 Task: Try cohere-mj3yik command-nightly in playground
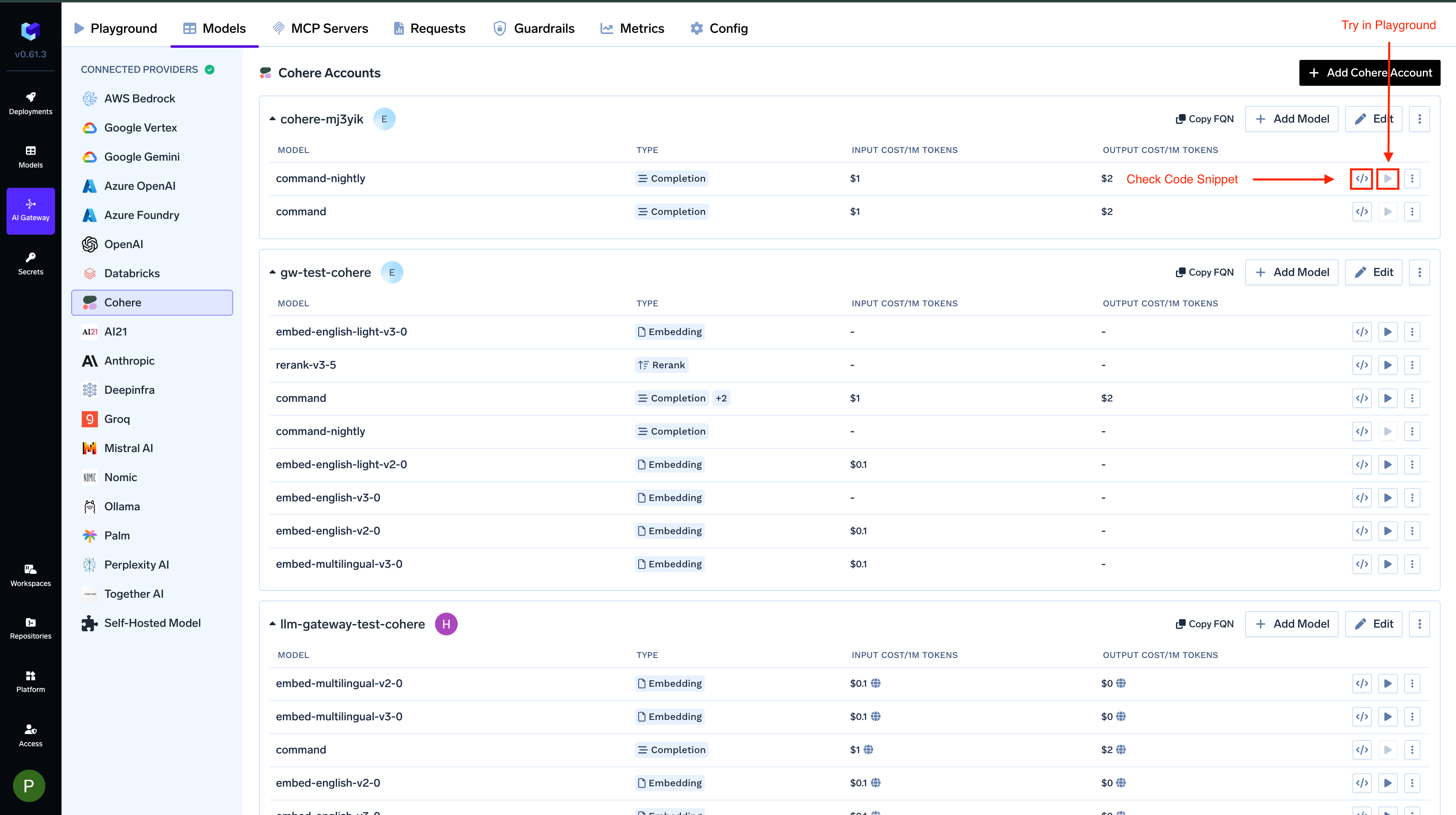coord(1388,178)
